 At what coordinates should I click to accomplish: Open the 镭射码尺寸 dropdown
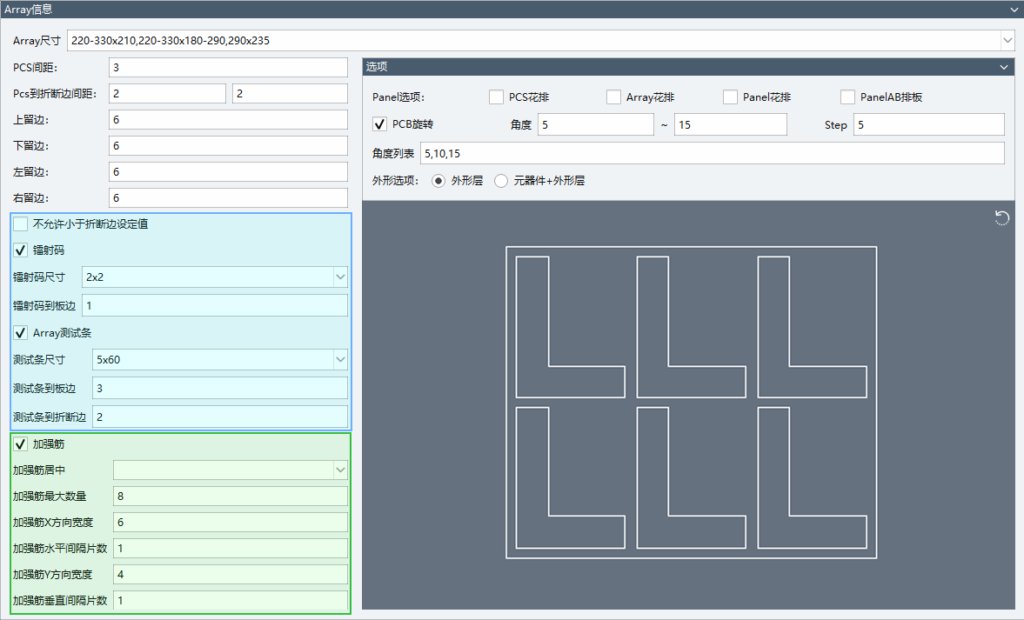pos(340,277)
